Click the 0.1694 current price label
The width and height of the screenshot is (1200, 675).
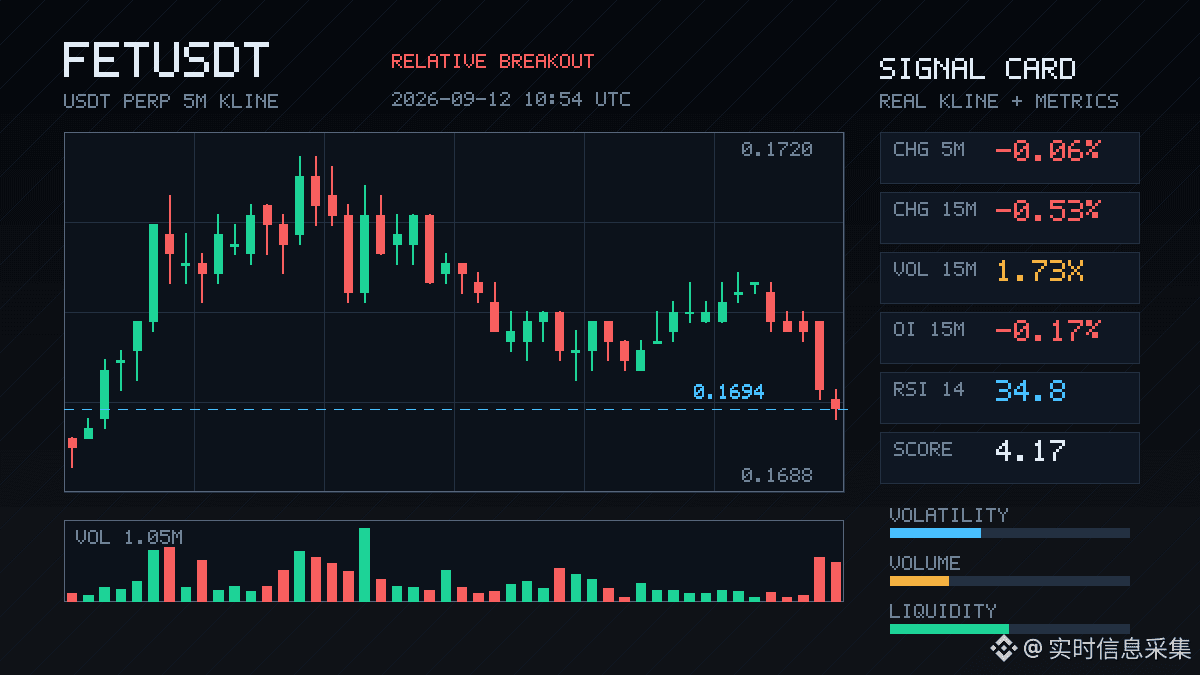(728, 392)
